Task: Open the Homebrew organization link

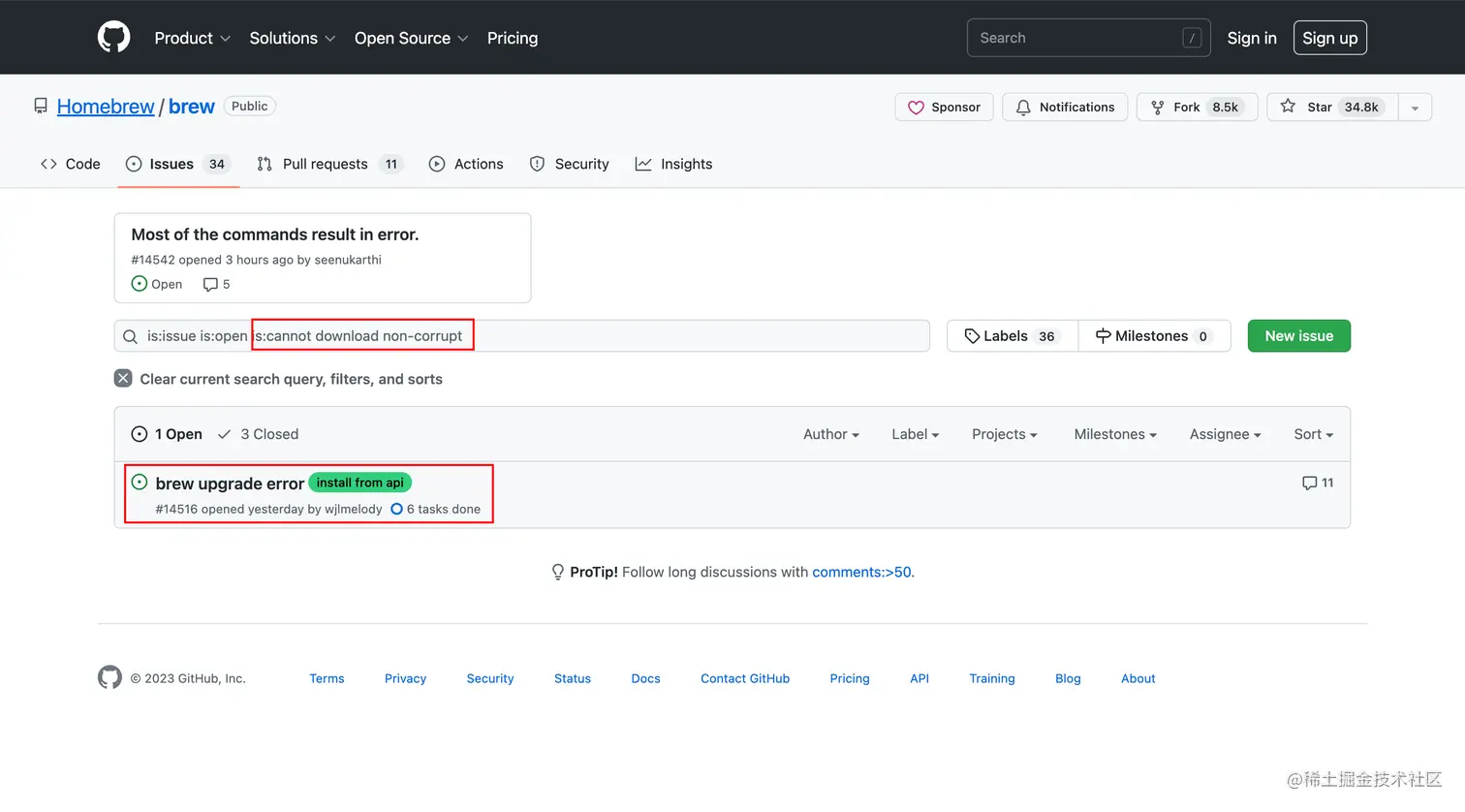Action: pos(106,107)
